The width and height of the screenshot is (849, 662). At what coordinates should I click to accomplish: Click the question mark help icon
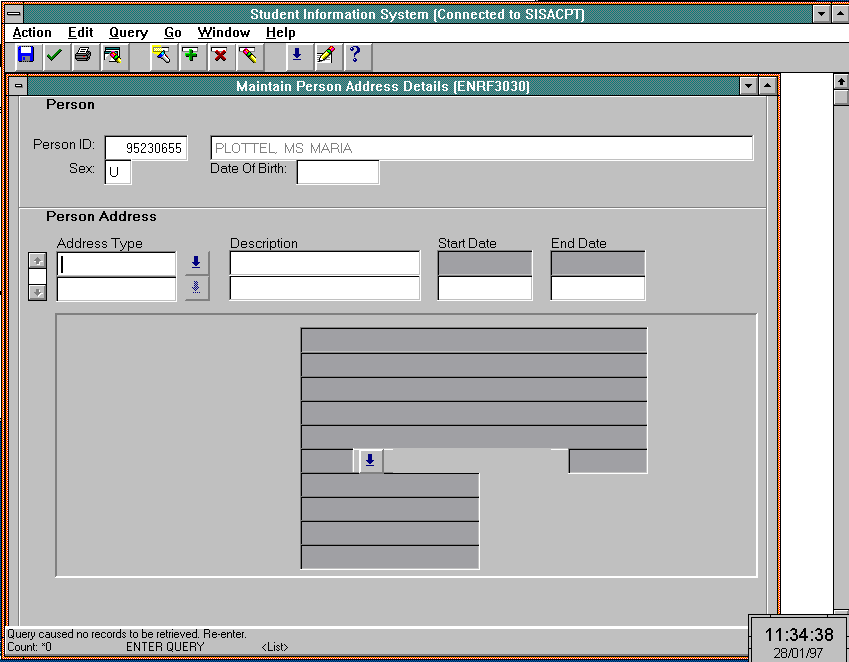(354, 56)
